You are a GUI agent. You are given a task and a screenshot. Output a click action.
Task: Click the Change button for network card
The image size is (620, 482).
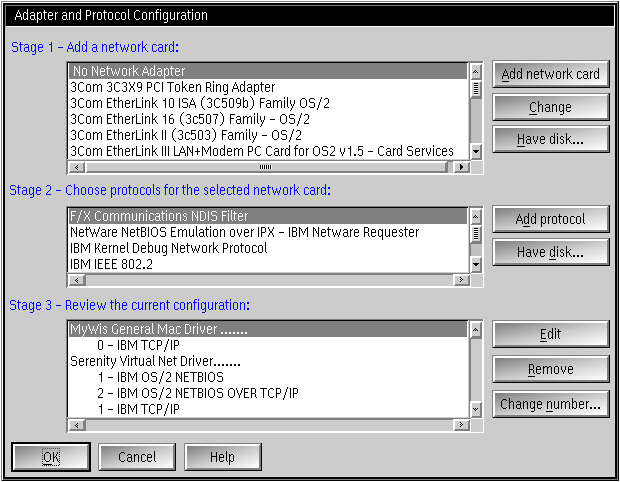(x=550, y=107)
